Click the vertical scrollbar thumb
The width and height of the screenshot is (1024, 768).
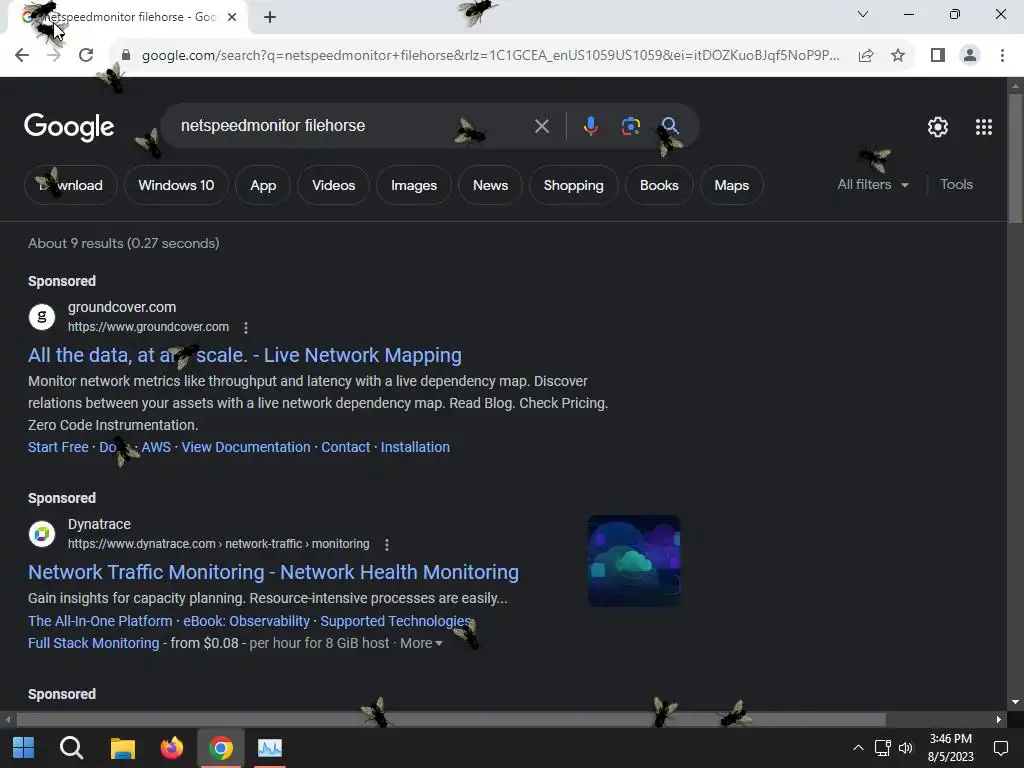pos(1015,158)
